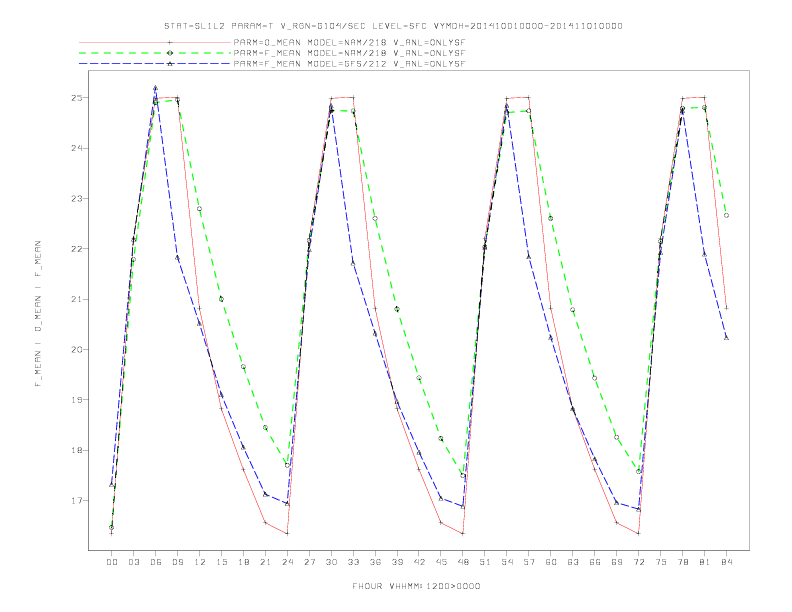Click the x-axis tick label 81

pos(705,562)
